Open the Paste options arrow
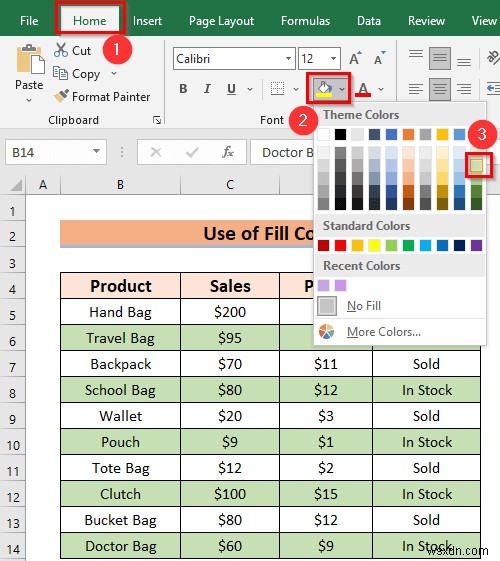Image resolution: width=500 pixels, height=561 pixels. pyautogui.click(x=29, y=101)
